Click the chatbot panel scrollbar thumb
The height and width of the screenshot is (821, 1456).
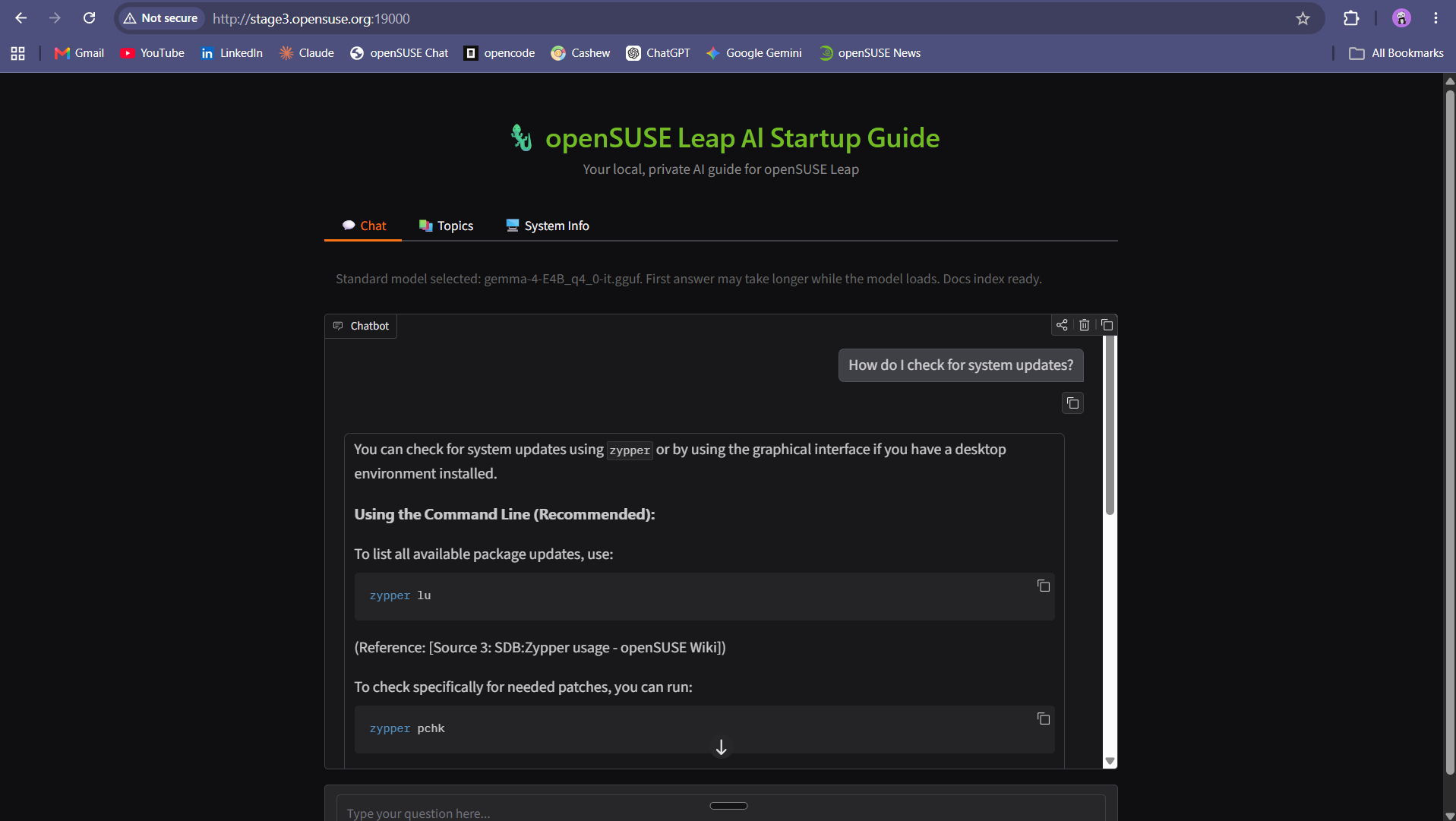[1110, 425]
